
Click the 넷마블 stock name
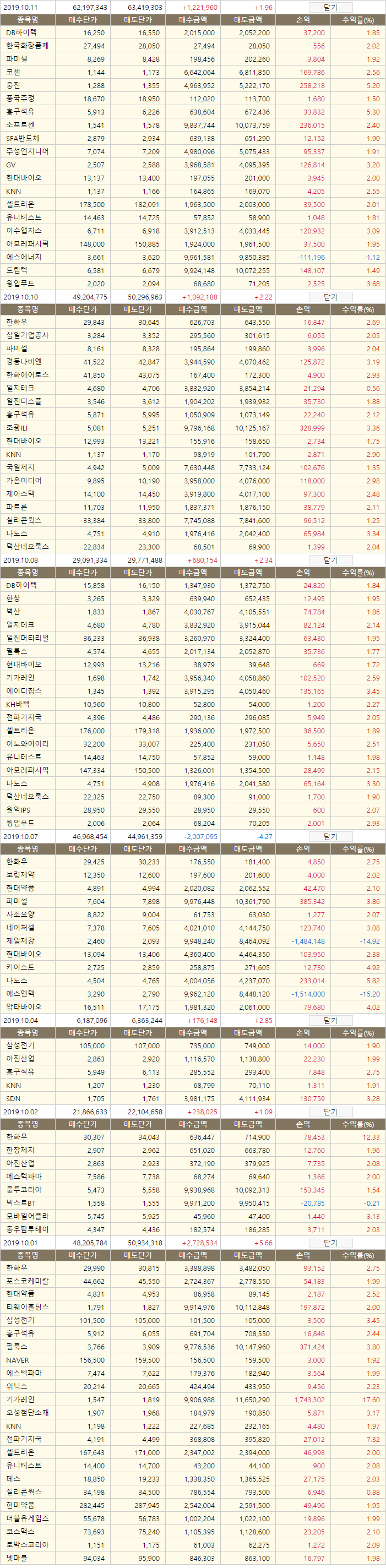click(x=17, y=1557)
